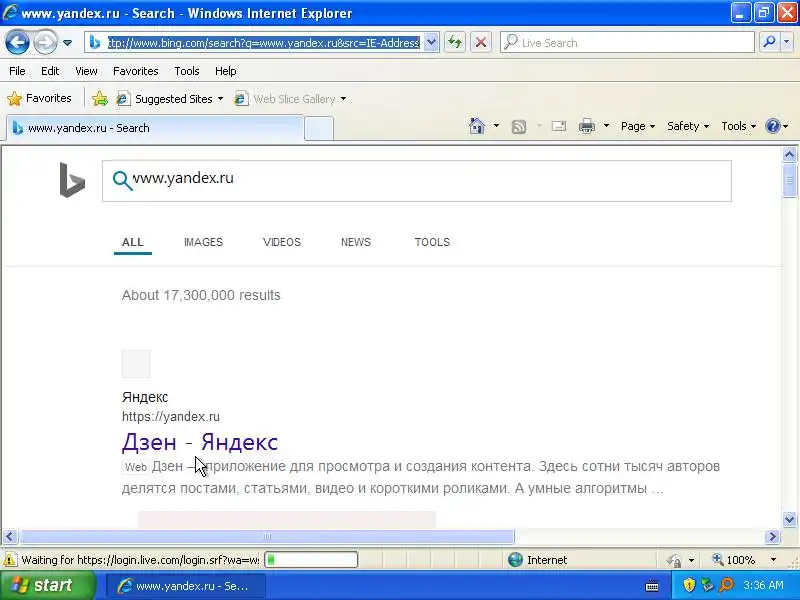
Task: Click the status bar warning icon
Action: tap(10, 560)
